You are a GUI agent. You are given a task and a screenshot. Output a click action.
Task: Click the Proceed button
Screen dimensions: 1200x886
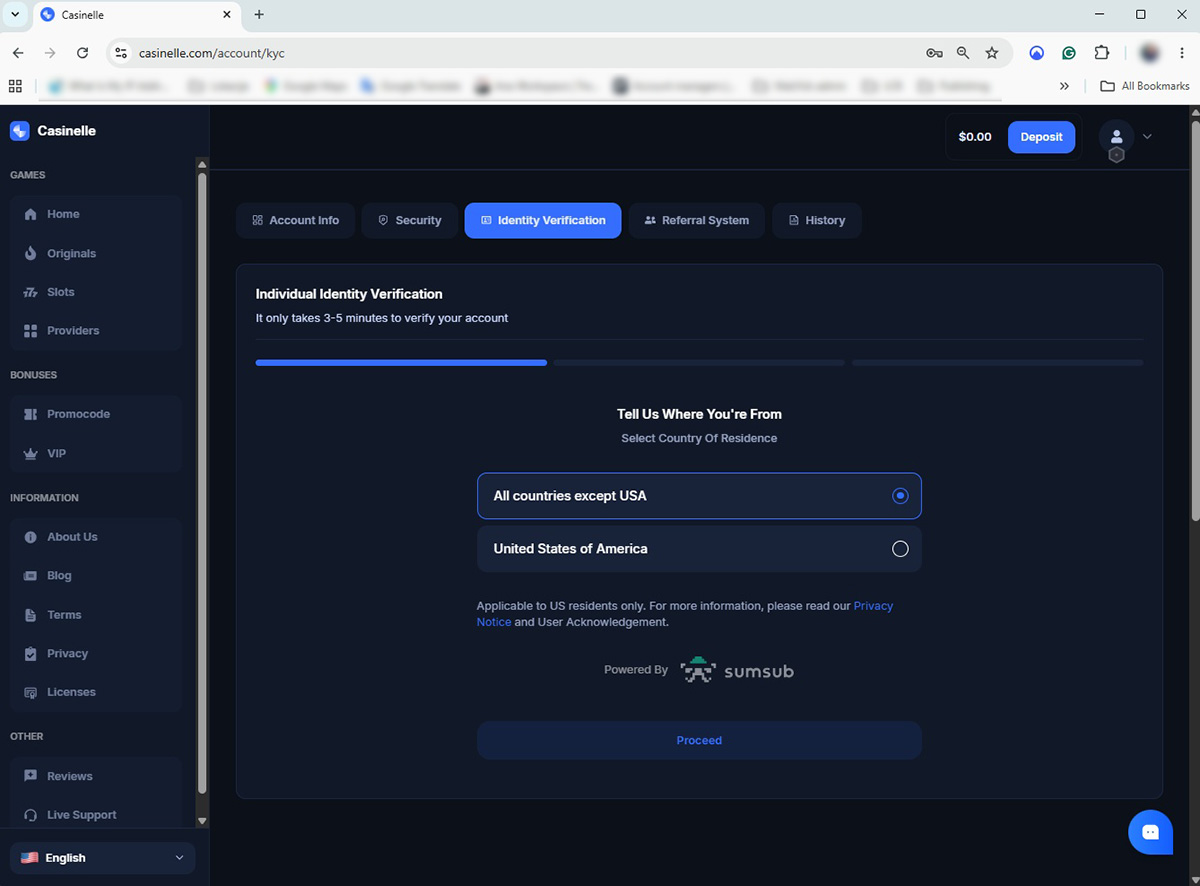tap(699, 741)
